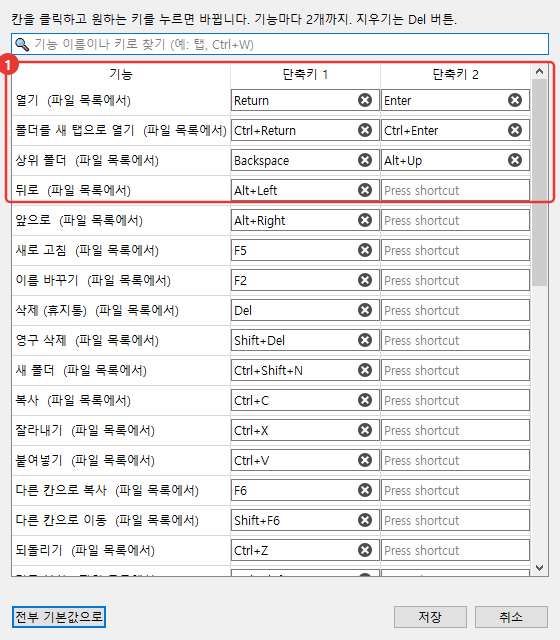Clear the Enter shortcut for 열기

click(515, 100)
